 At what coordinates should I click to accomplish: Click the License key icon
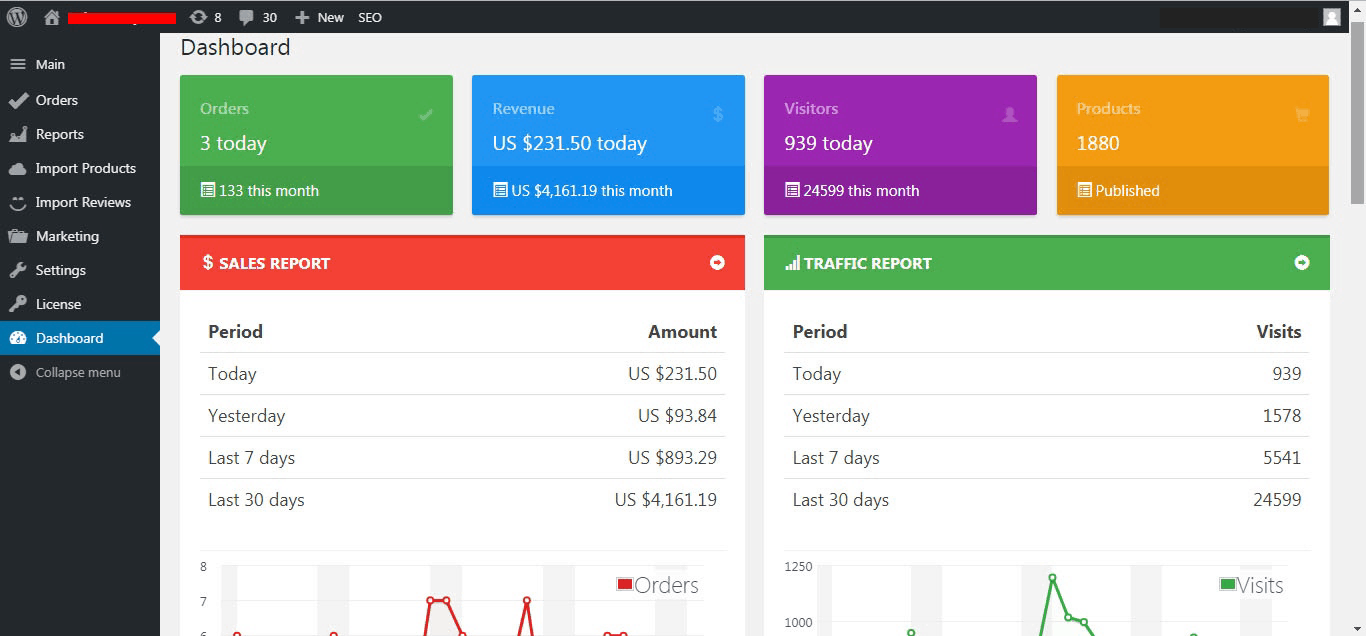click(x=17, y=304)
